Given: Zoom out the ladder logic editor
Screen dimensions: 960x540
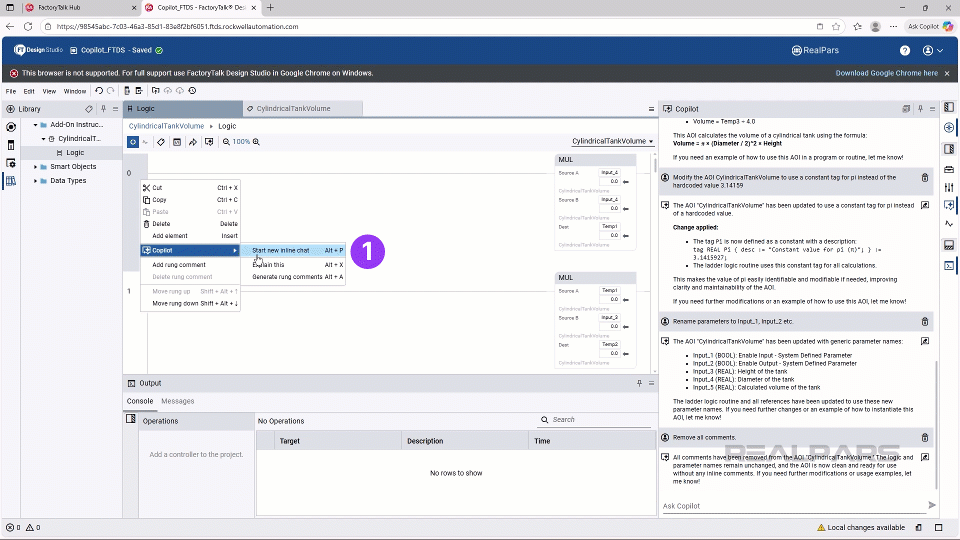Looking at the screenshot, I should click(x=226, y=141).
